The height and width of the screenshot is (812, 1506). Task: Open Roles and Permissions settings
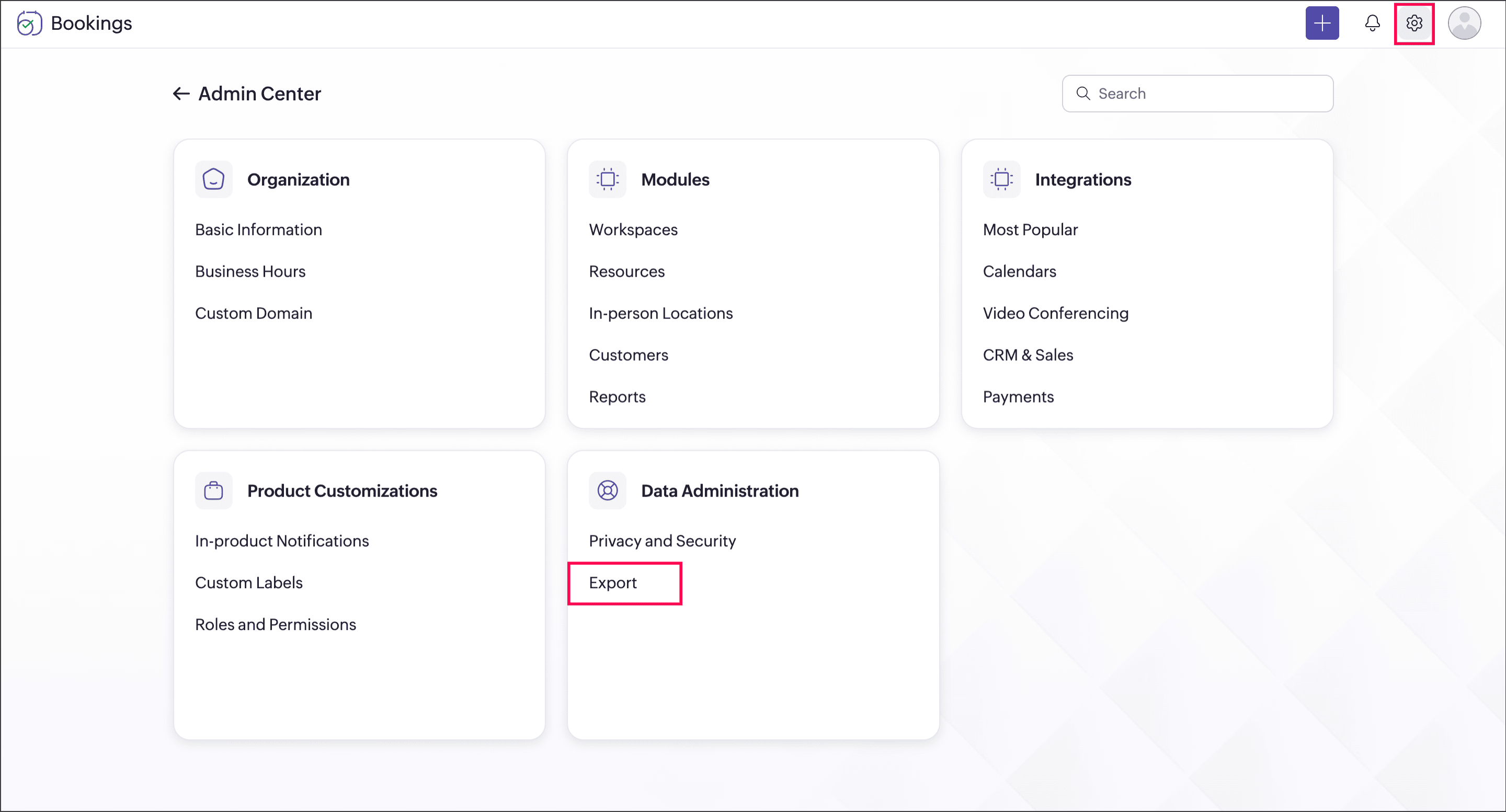click(276, 624)
